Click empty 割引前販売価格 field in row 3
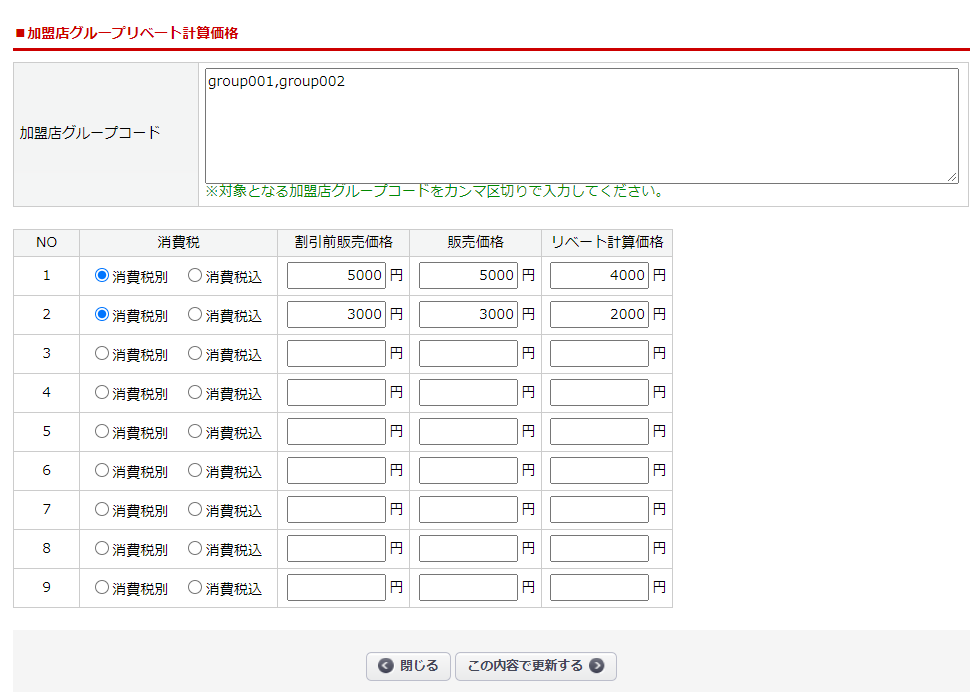The width and height of the screenshot is (980, 692). tap(336, 353)
